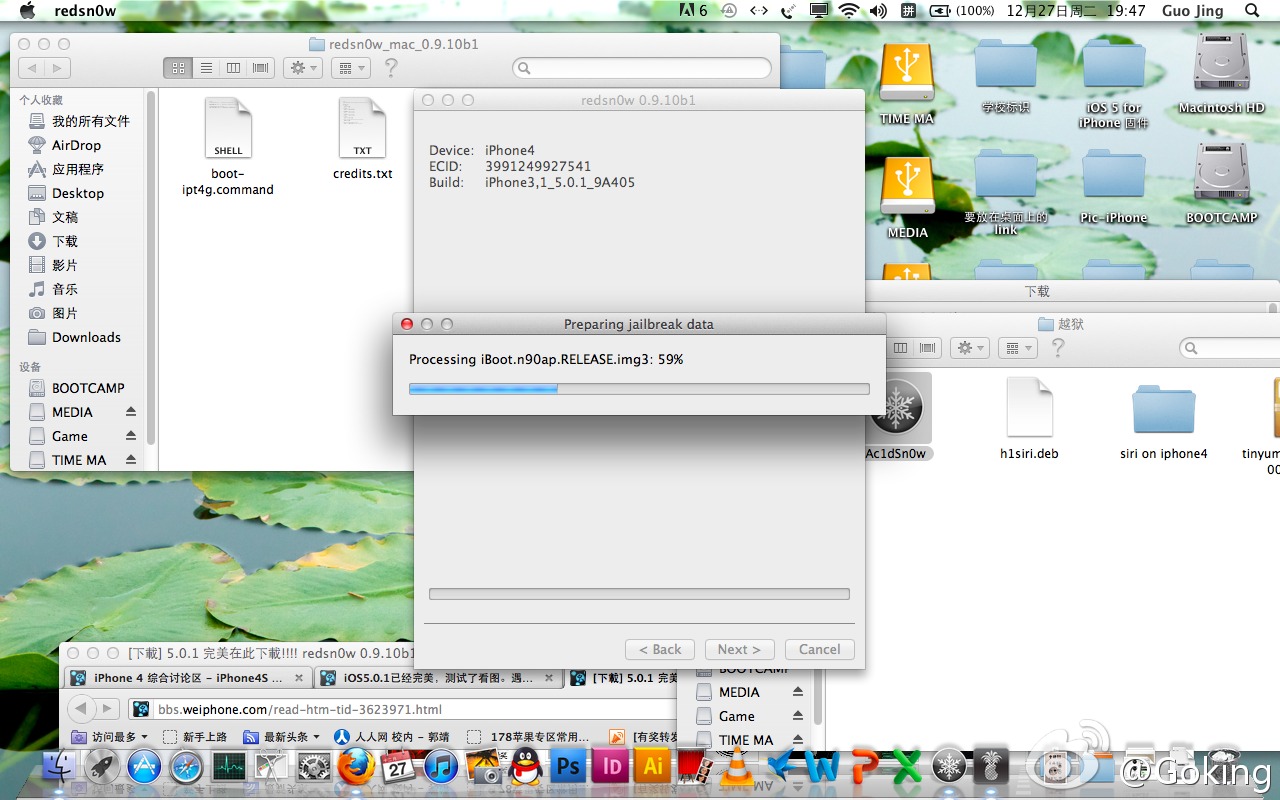1280x800 pixels.
Task: Switch 越狱 window to Cover Flow view
Action: pos(928,348)
